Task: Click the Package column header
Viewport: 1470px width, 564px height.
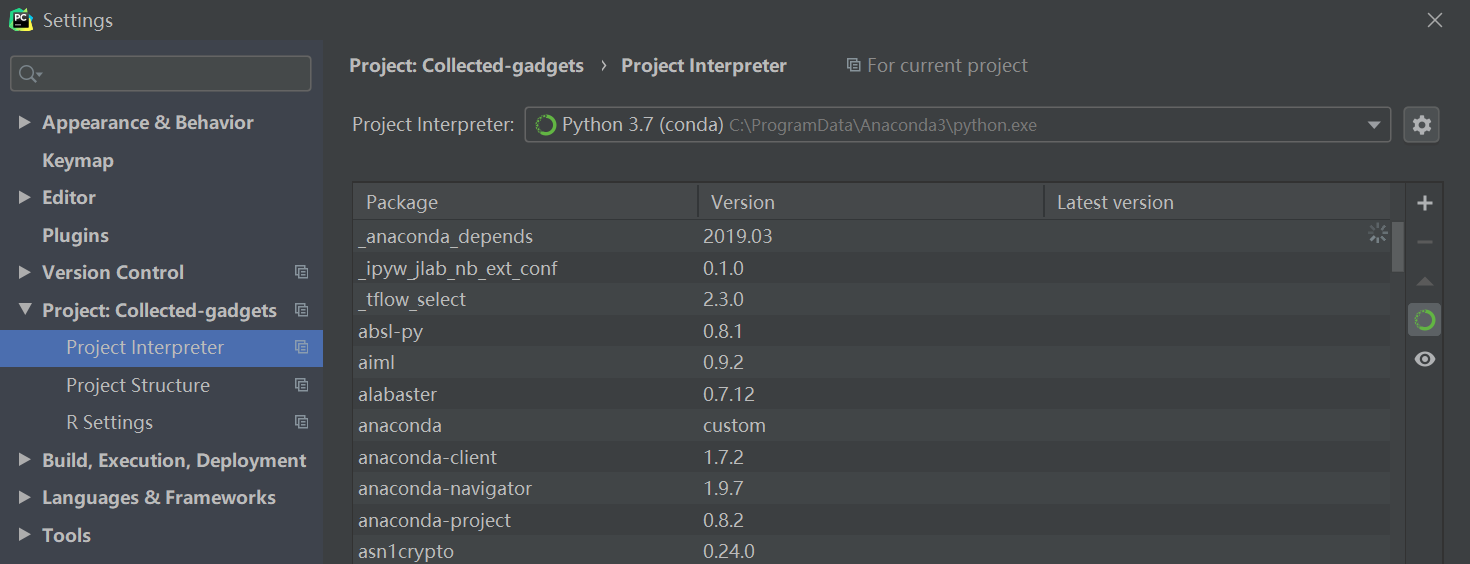Action: [402, 202]
